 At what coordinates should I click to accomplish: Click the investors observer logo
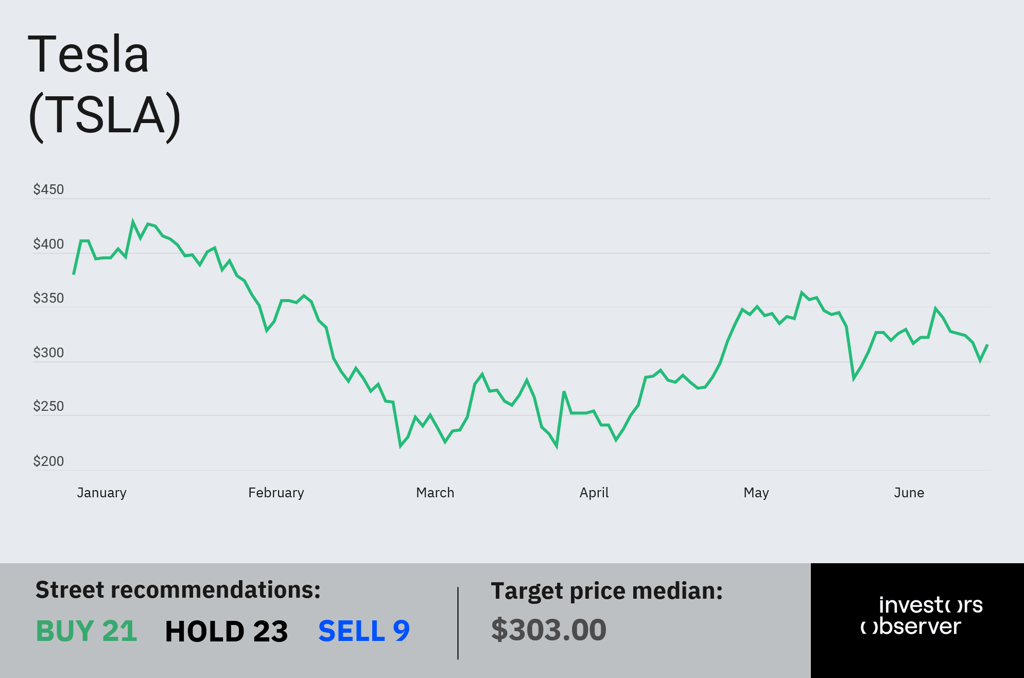pos(921,615)
